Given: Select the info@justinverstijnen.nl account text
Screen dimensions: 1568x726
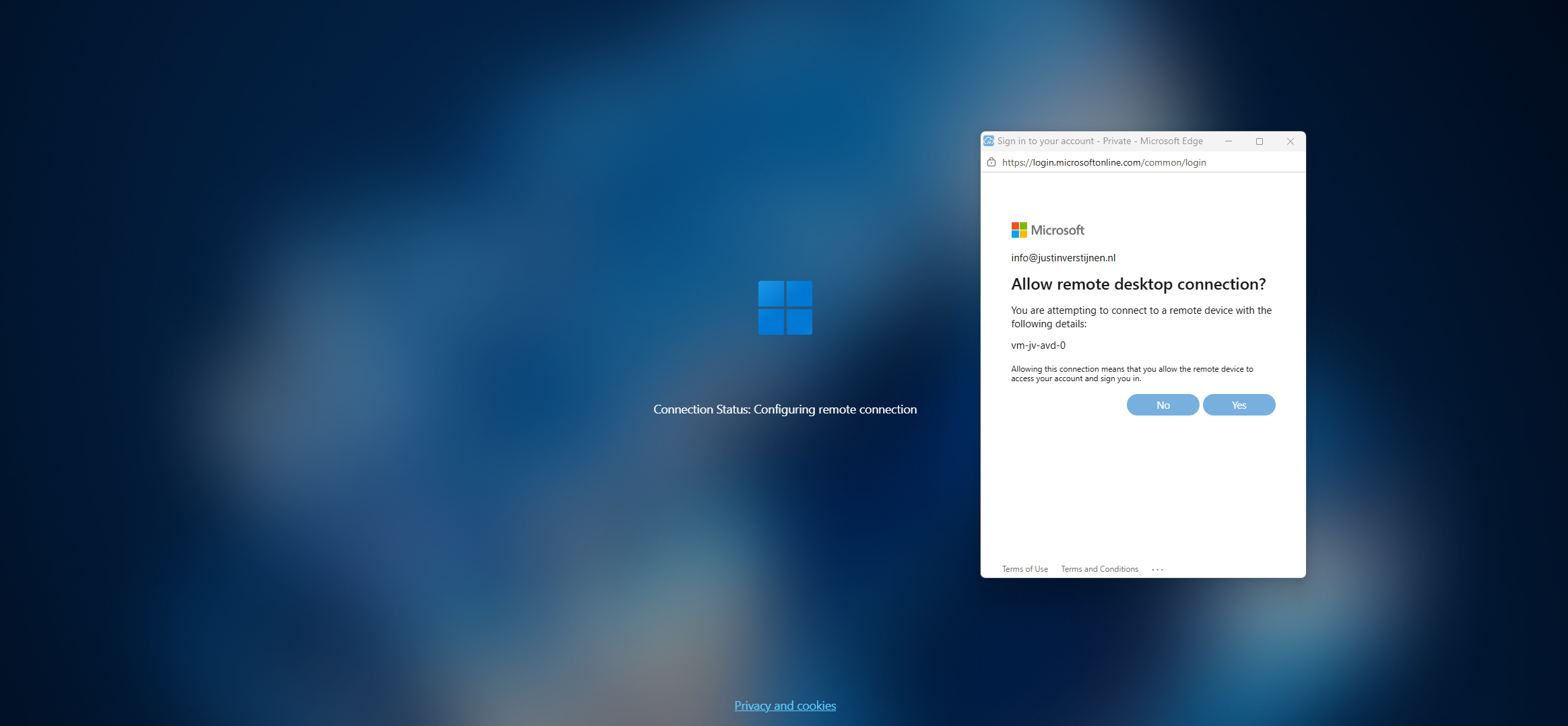Looking at the screenshot, I should [x=1063, y=258].
